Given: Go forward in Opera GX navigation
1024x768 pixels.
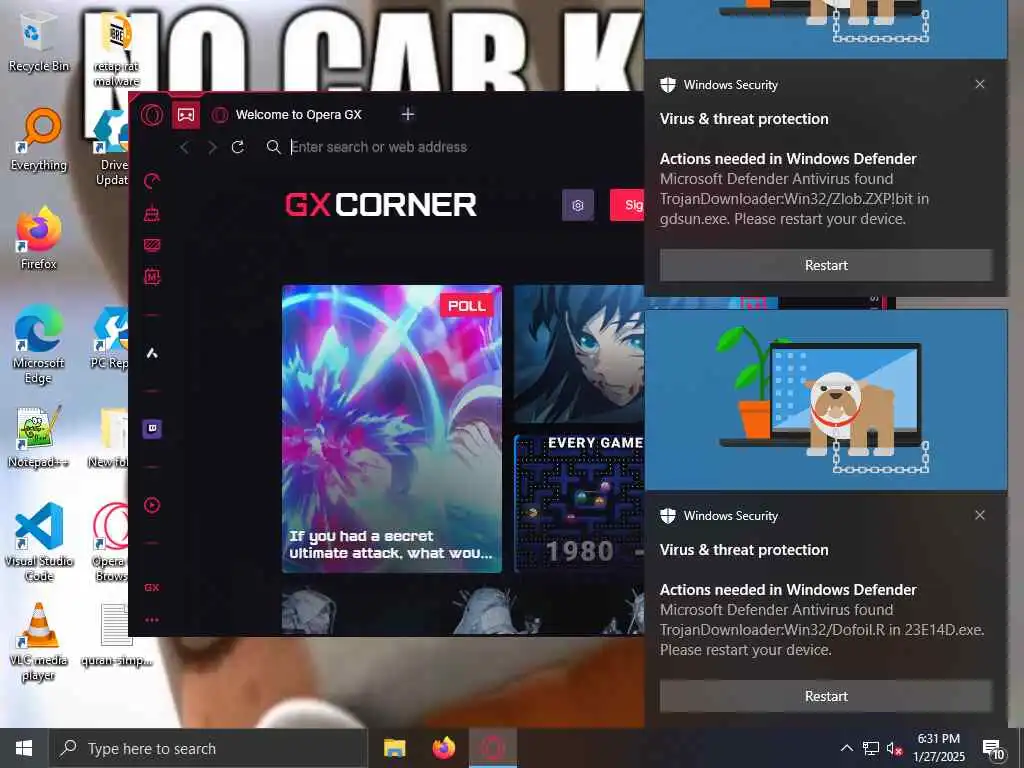Looking at the screenshot, I should pos(212,148).
